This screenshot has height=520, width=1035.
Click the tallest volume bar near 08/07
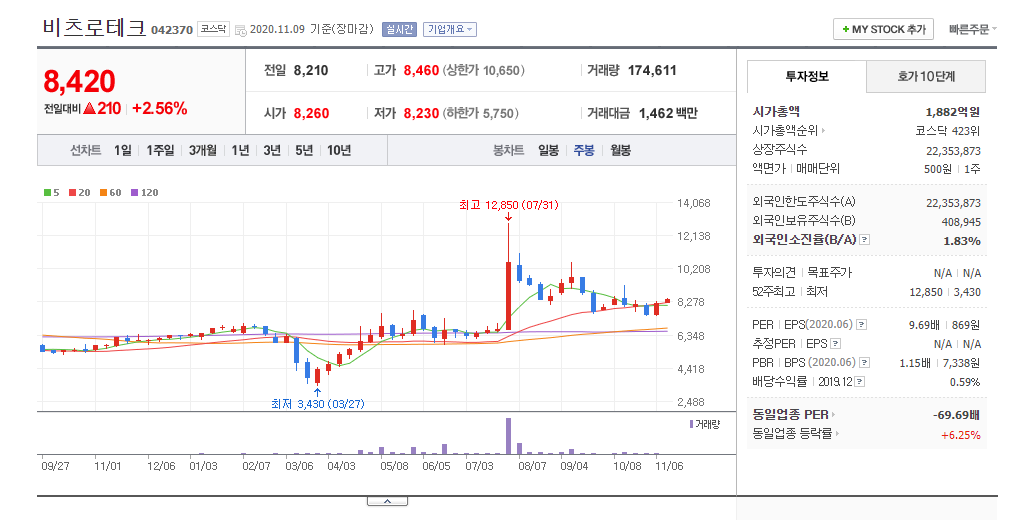pos(508,436)
